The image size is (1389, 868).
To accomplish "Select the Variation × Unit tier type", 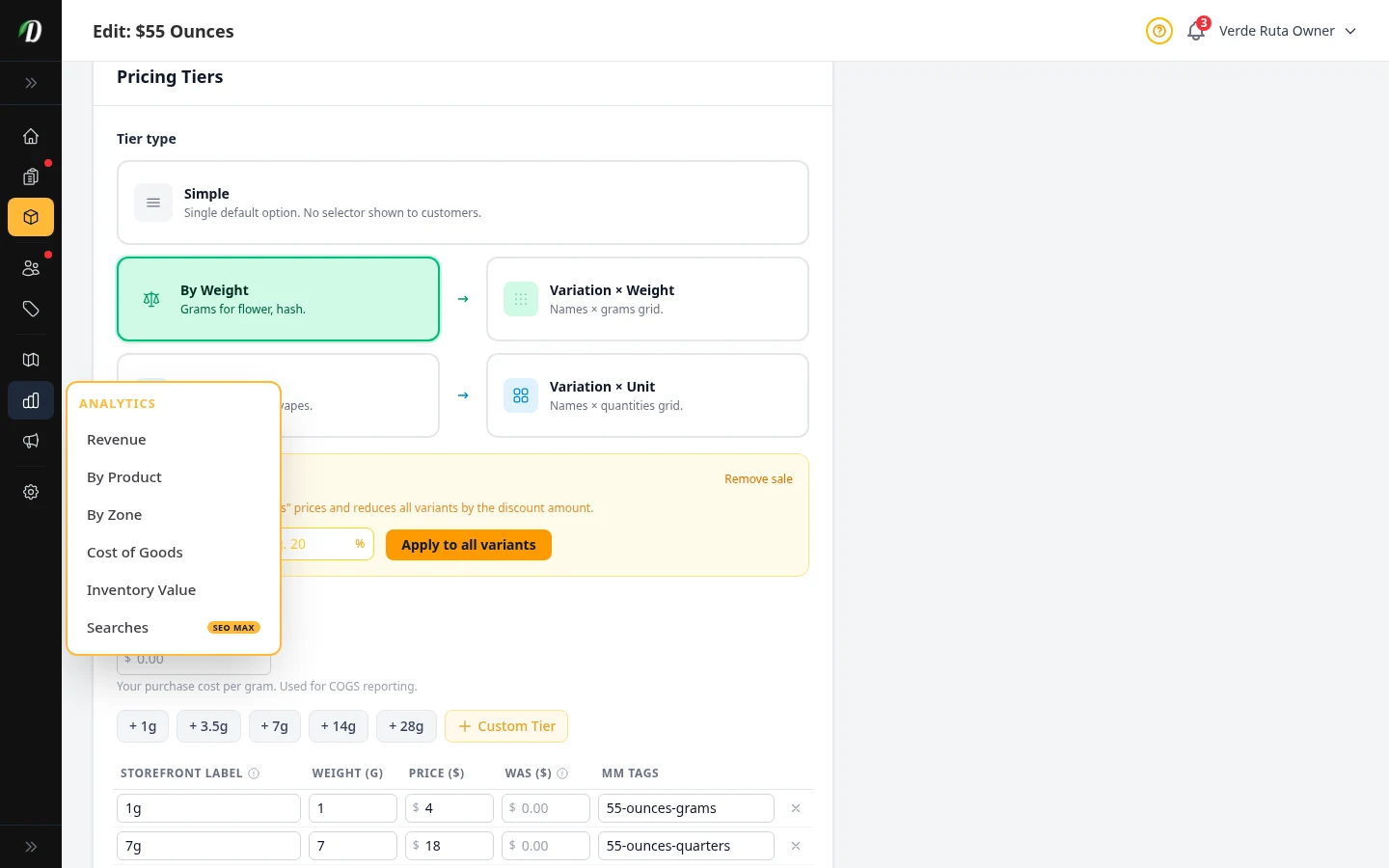I will tap(648, 395).
